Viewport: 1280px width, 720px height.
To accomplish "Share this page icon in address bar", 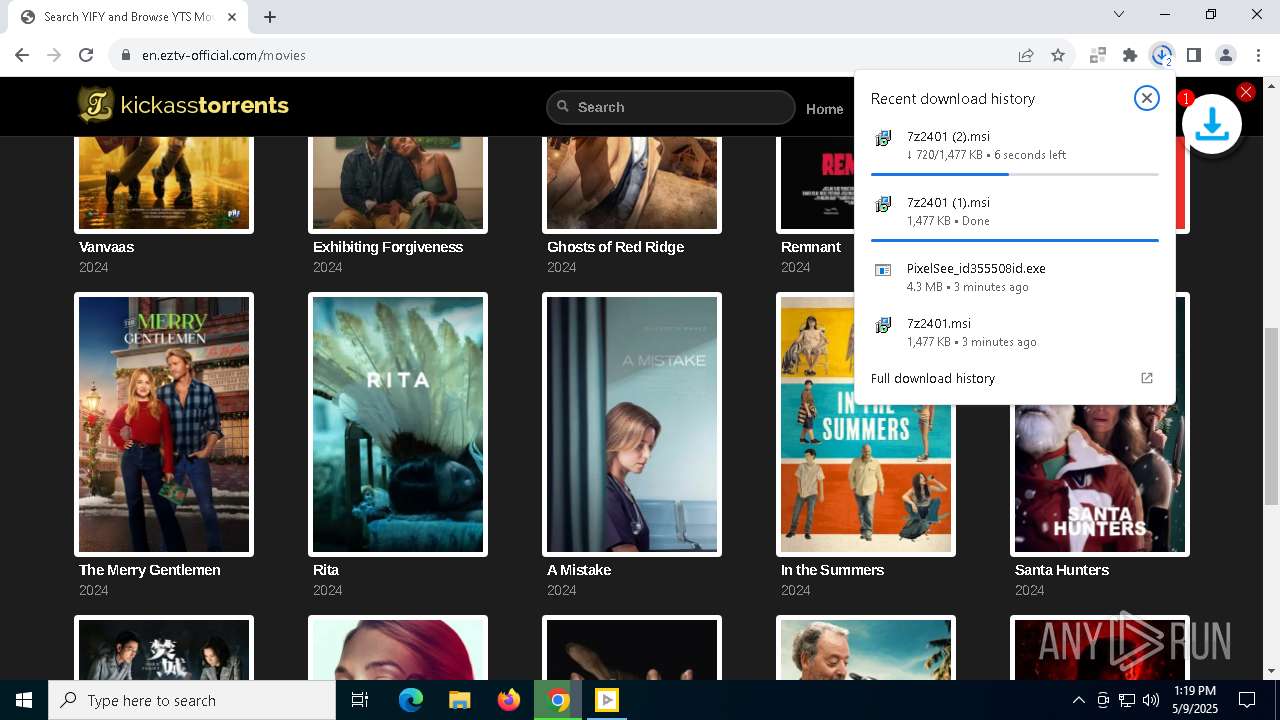I will tap(1026, 56).
